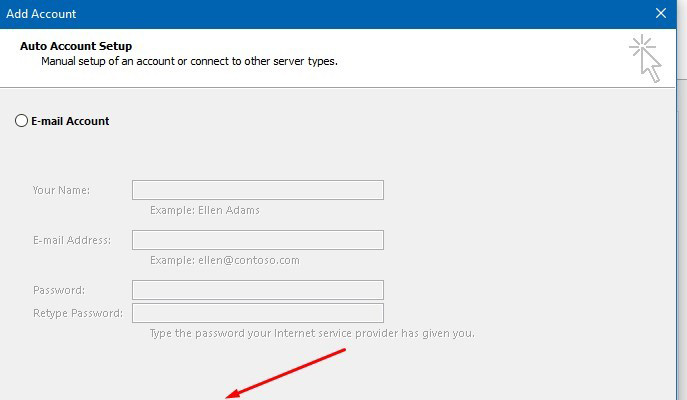Click the Password label
Viewport: 687px width, 400px height.
click(x=58, y=290)
